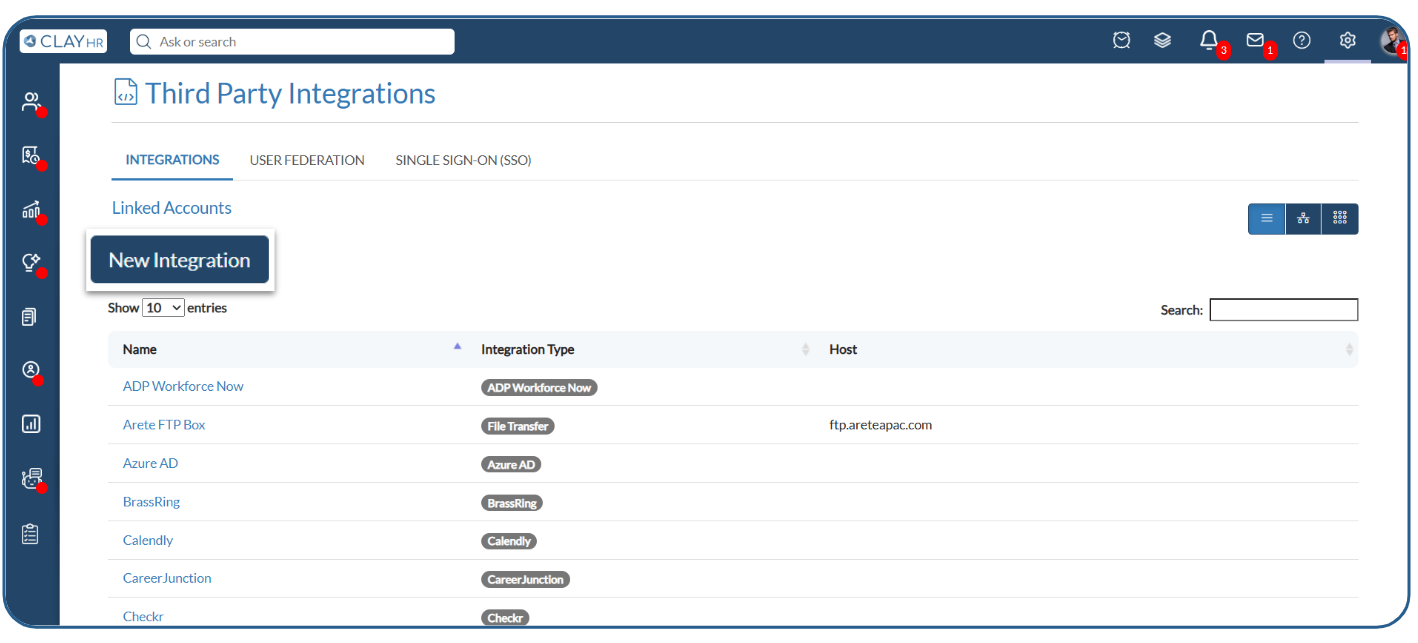
Task: Click the search magnifier icon
Action: click(x=144, y=42)
